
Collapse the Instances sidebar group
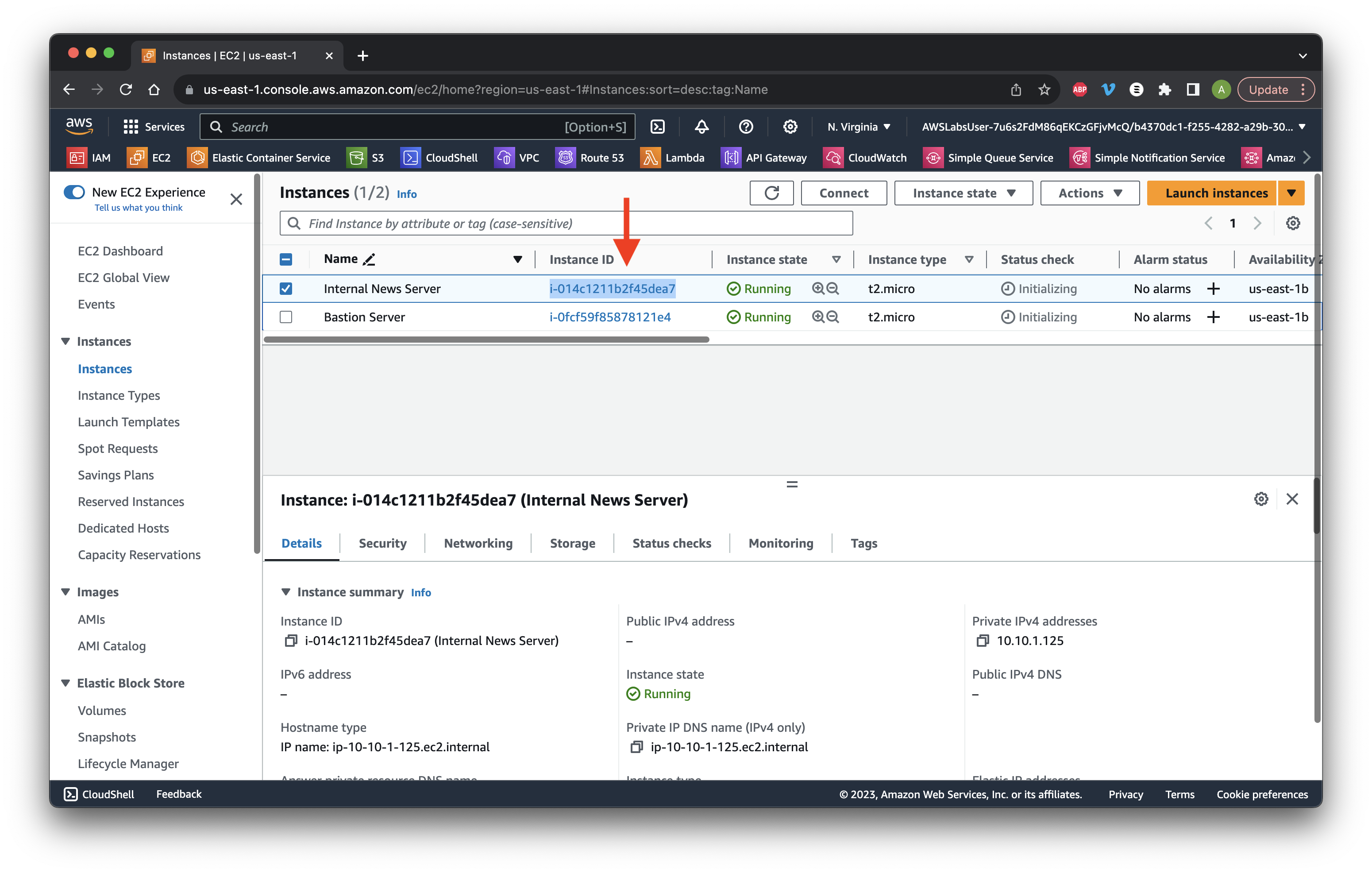(x=66, y=341)
